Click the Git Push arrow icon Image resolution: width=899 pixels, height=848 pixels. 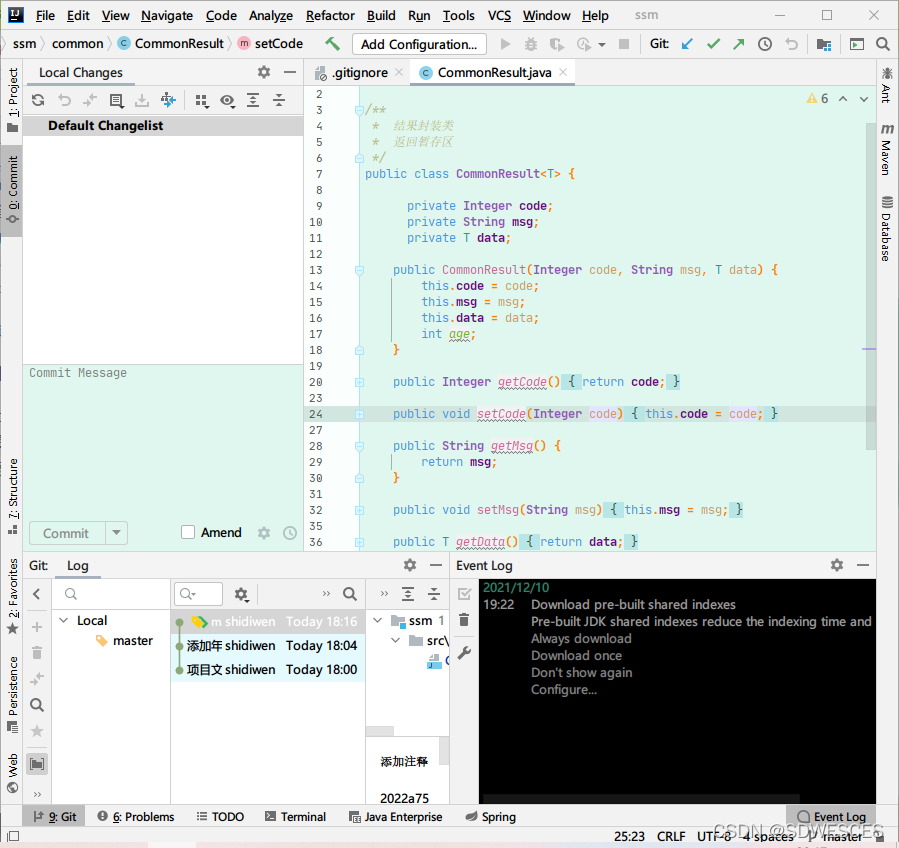(x=739, y=44)
